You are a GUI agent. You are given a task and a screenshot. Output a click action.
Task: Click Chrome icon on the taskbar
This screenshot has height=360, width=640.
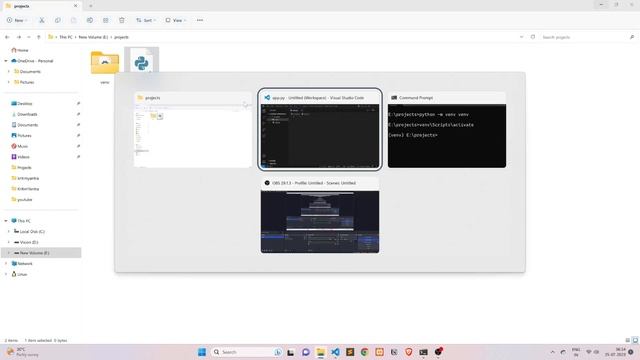tap(364, 352)
